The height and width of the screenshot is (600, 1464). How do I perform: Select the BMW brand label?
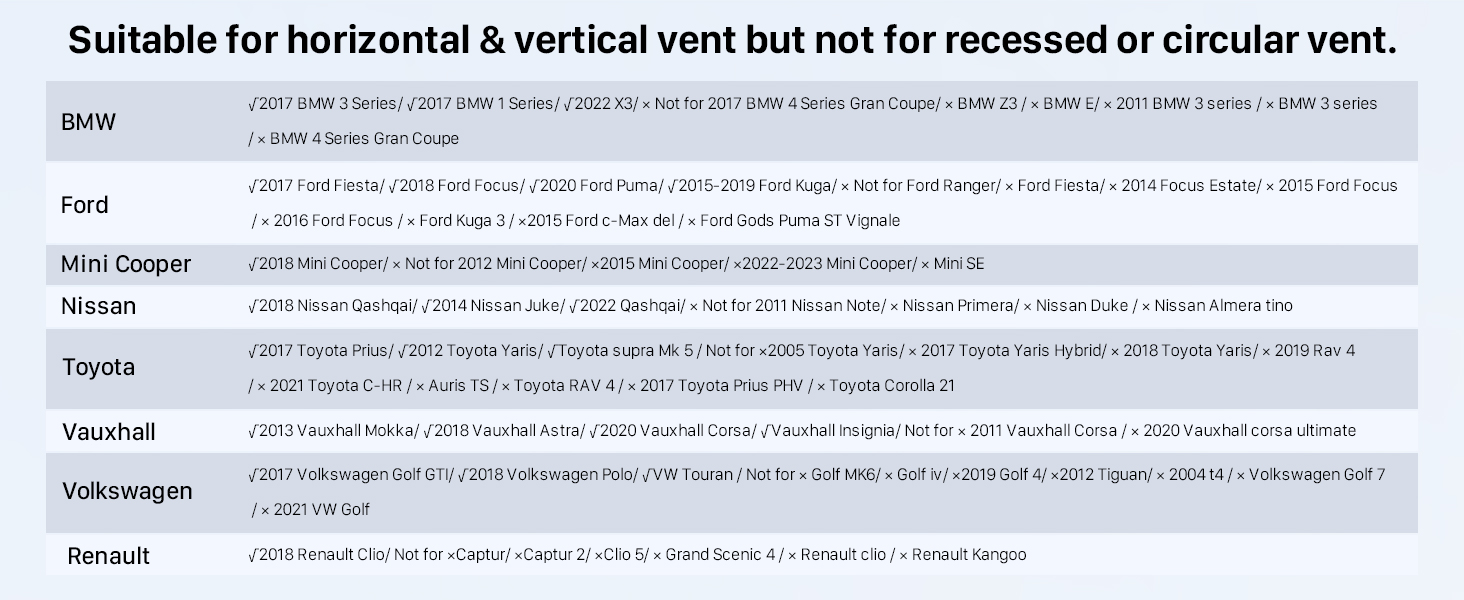tap(88, 122)
